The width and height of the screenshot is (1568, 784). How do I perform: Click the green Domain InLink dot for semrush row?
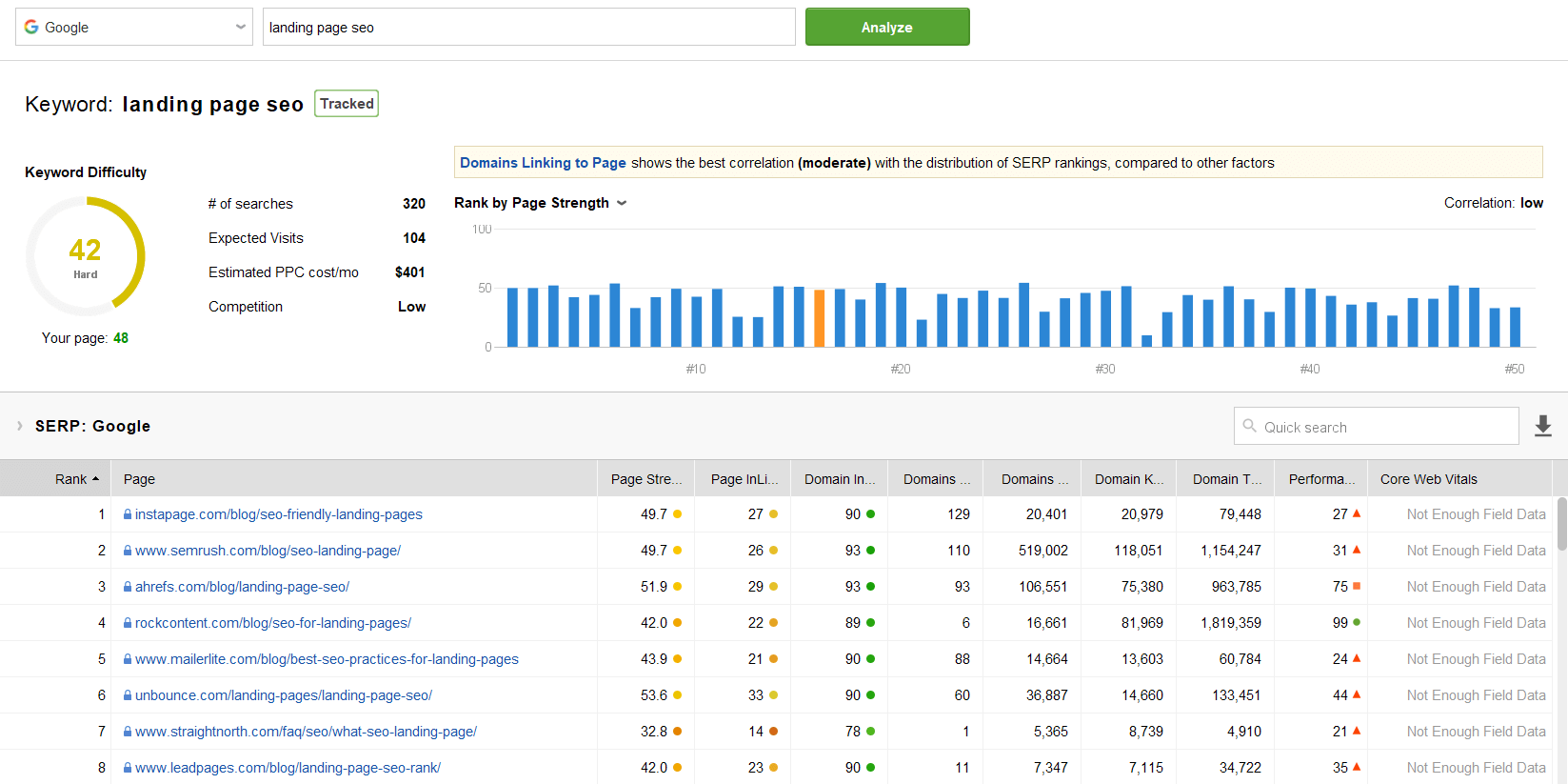(x=870, y=551)
